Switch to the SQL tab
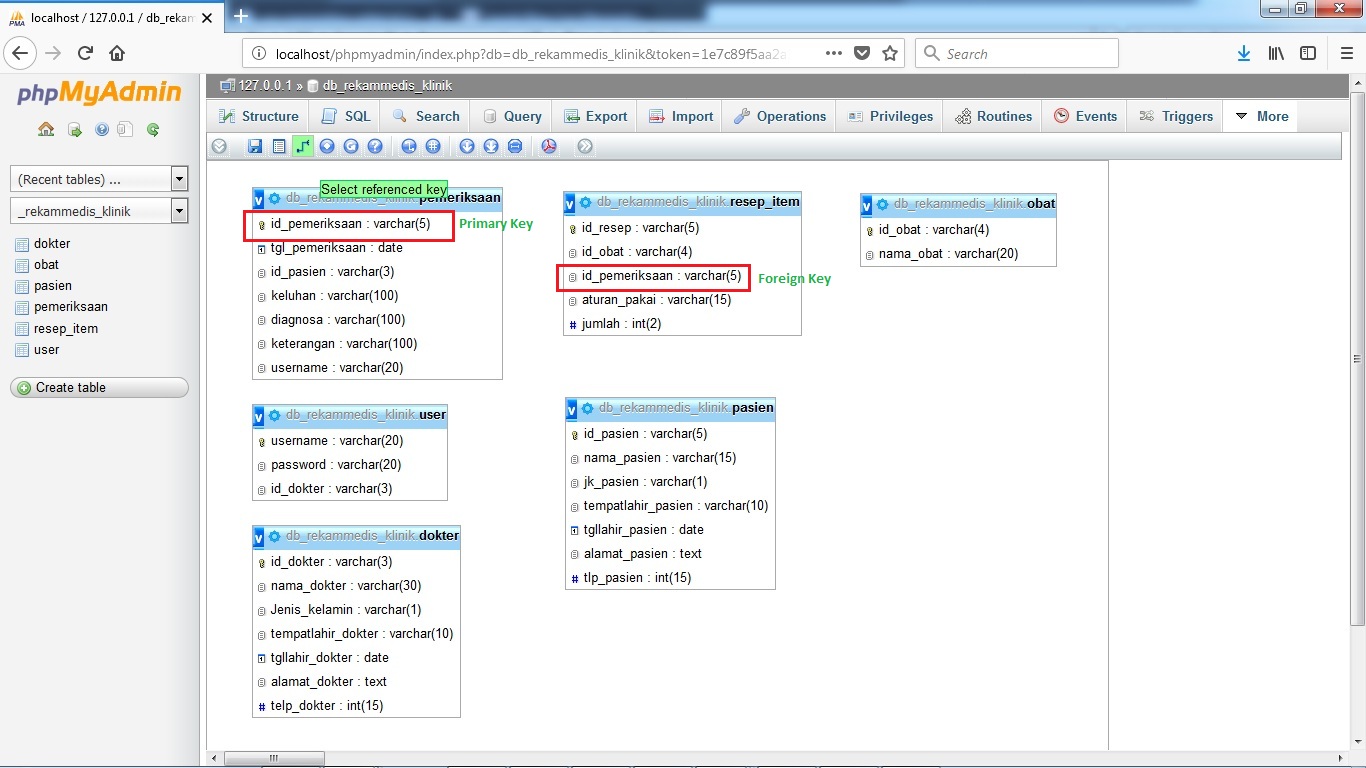 tap(344, 115)
